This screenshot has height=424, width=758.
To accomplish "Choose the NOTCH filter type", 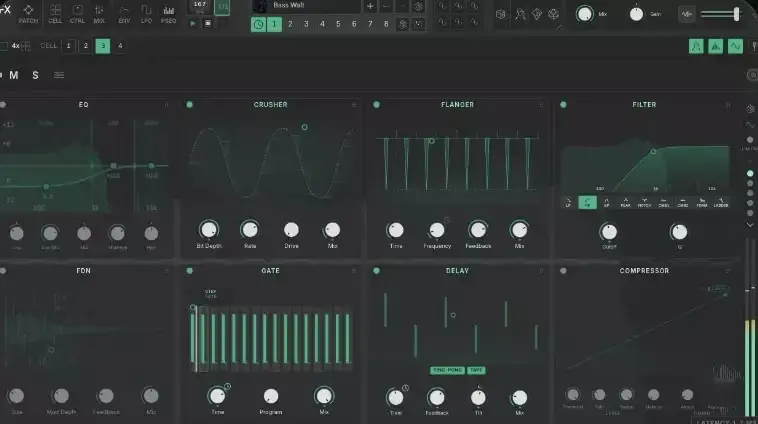I will point(644,203).
